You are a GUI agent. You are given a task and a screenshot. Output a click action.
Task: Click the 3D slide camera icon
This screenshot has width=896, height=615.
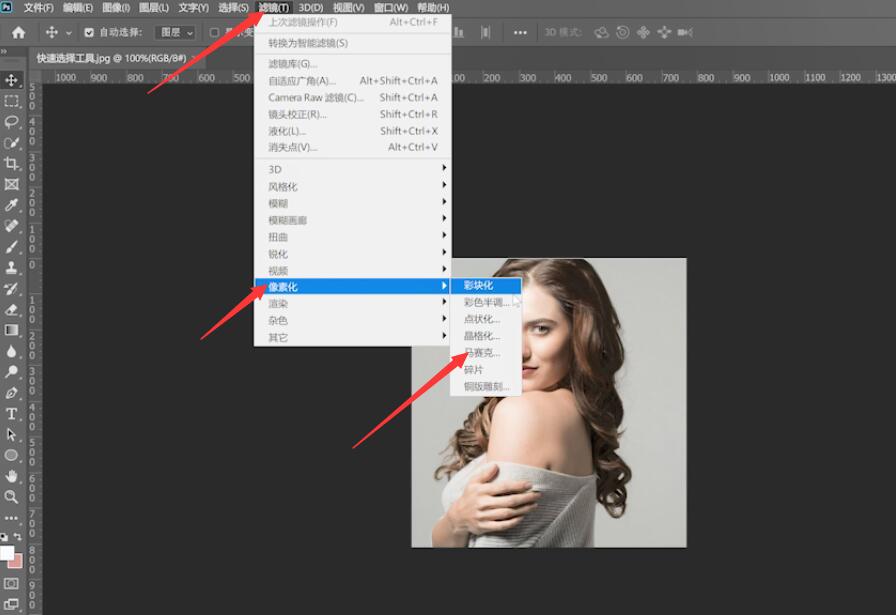[664, 33]
